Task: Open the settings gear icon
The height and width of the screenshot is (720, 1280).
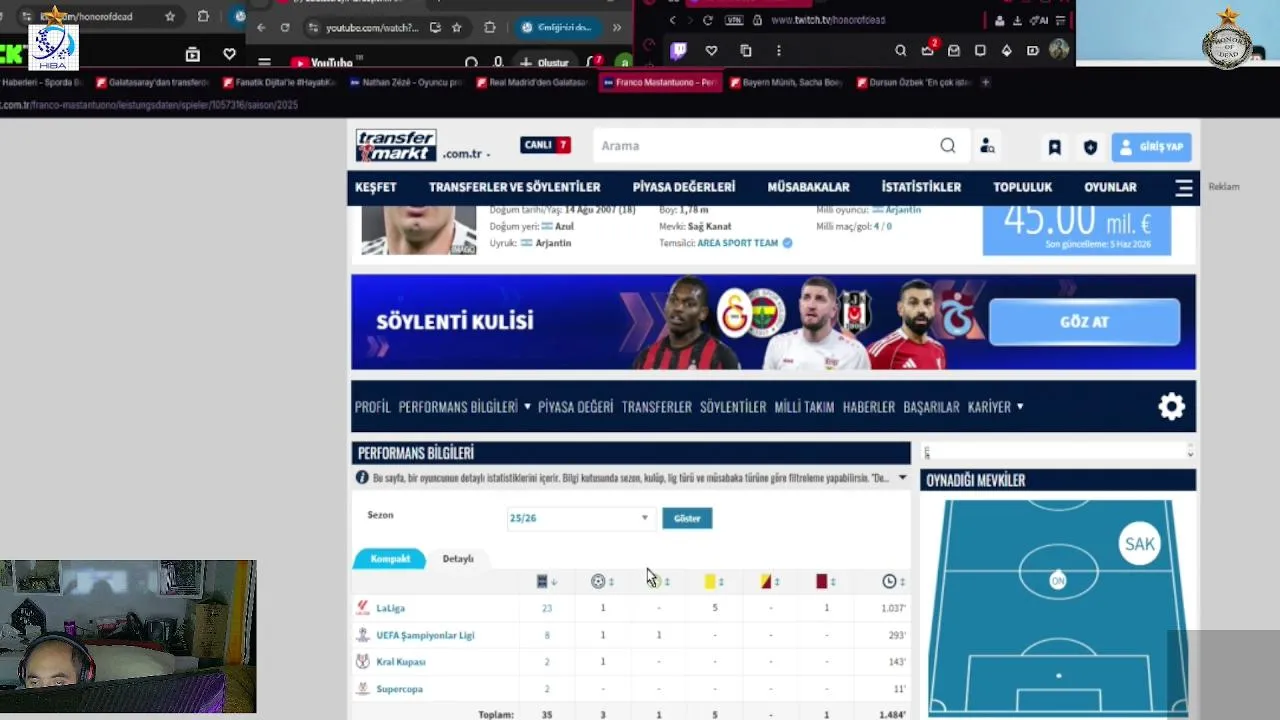Action: (1171, 406)
